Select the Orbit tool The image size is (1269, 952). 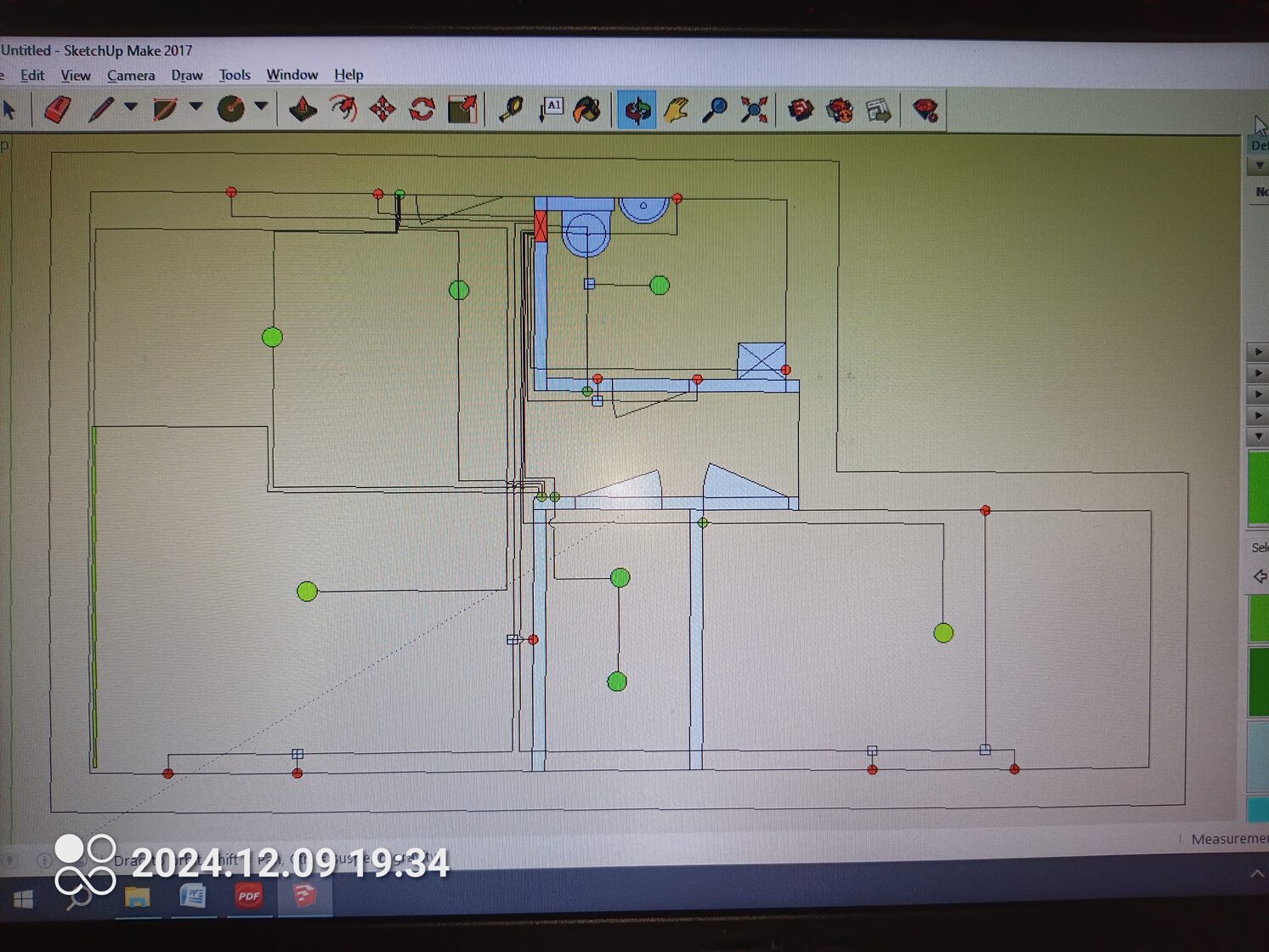[x=637, y=110]
